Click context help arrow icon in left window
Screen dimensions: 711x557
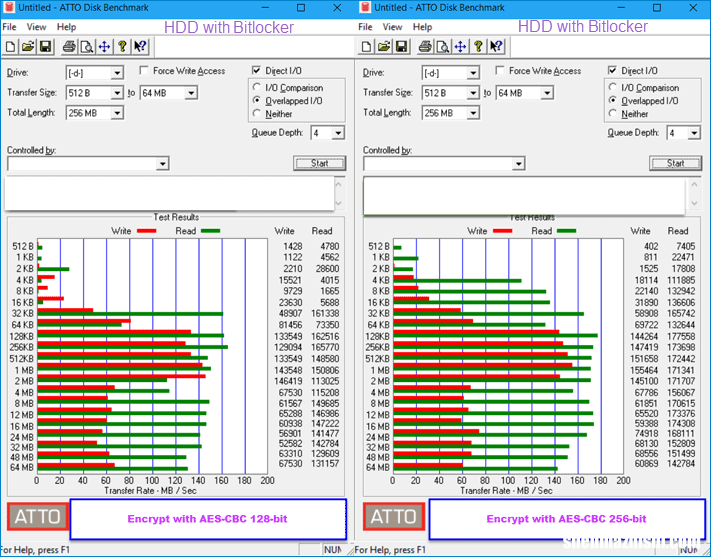[x=140, y=46]
